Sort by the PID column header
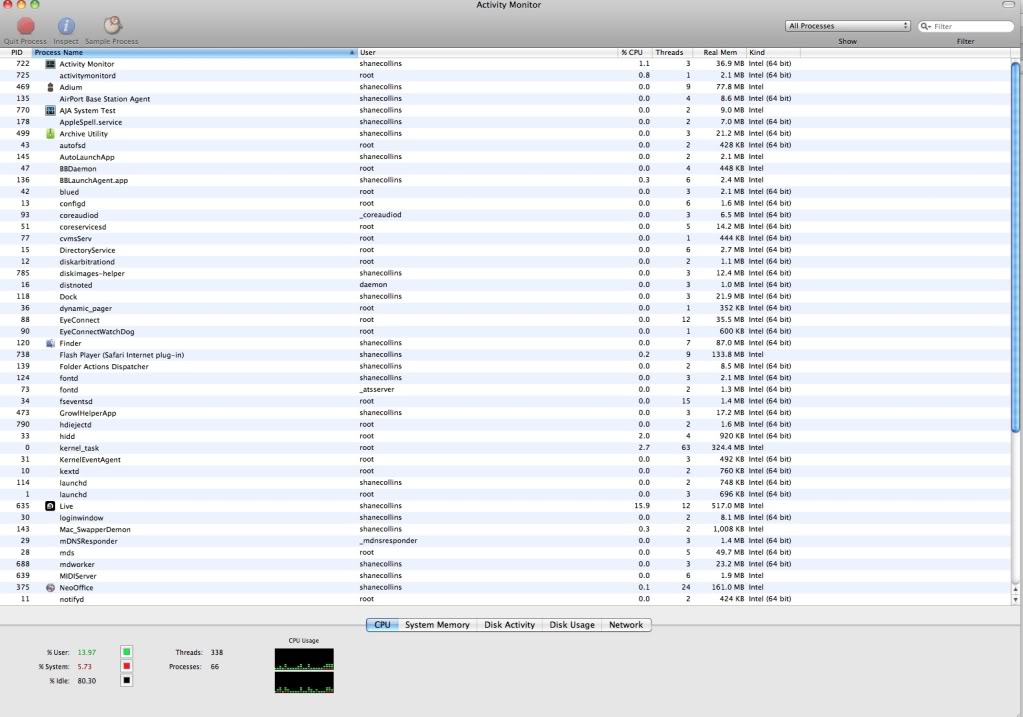The image size is (1023, 717). point(16,52)
